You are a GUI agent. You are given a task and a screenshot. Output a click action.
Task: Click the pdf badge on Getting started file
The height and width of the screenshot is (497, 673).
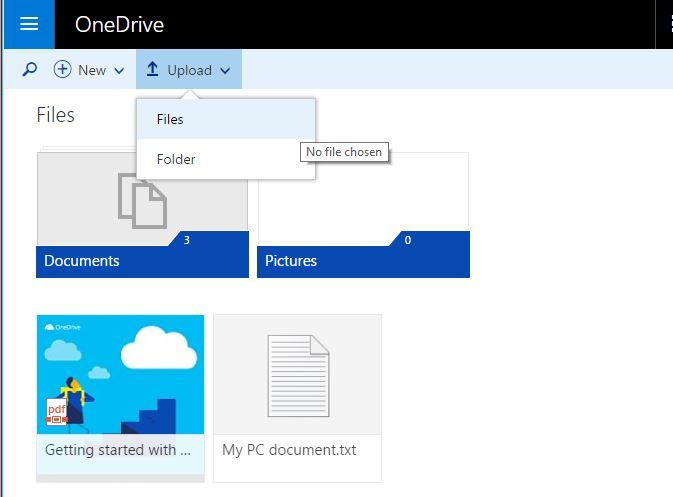click(57, 411)
